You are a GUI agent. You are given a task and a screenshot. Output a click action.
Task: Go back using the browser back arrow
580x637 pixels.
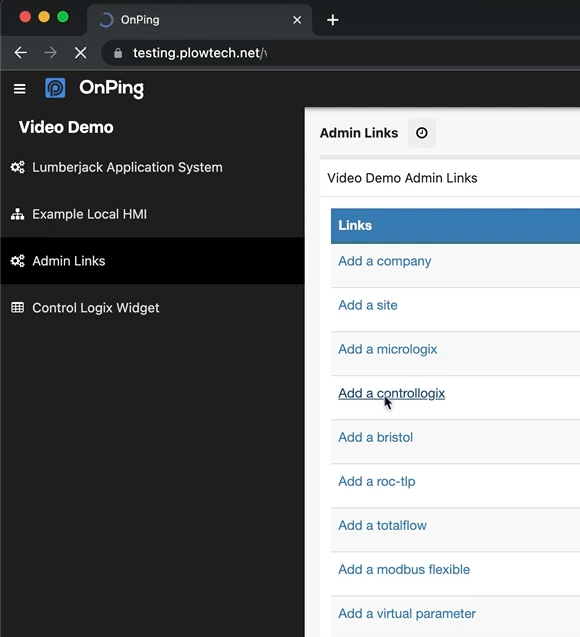(20, 53)
